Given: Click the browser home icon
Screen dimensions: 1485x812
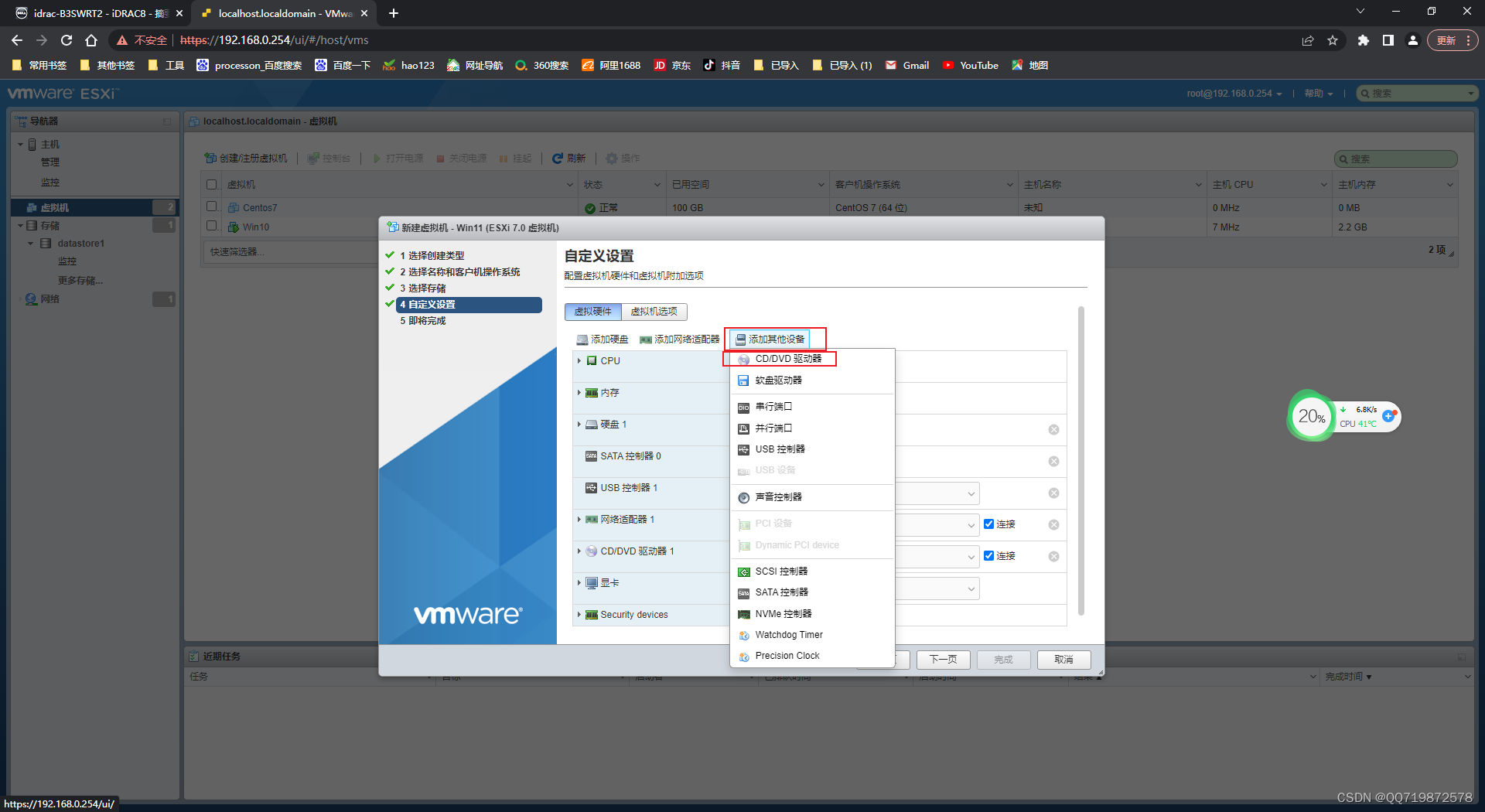Looking at the screenshot, I should pos(91,40).
